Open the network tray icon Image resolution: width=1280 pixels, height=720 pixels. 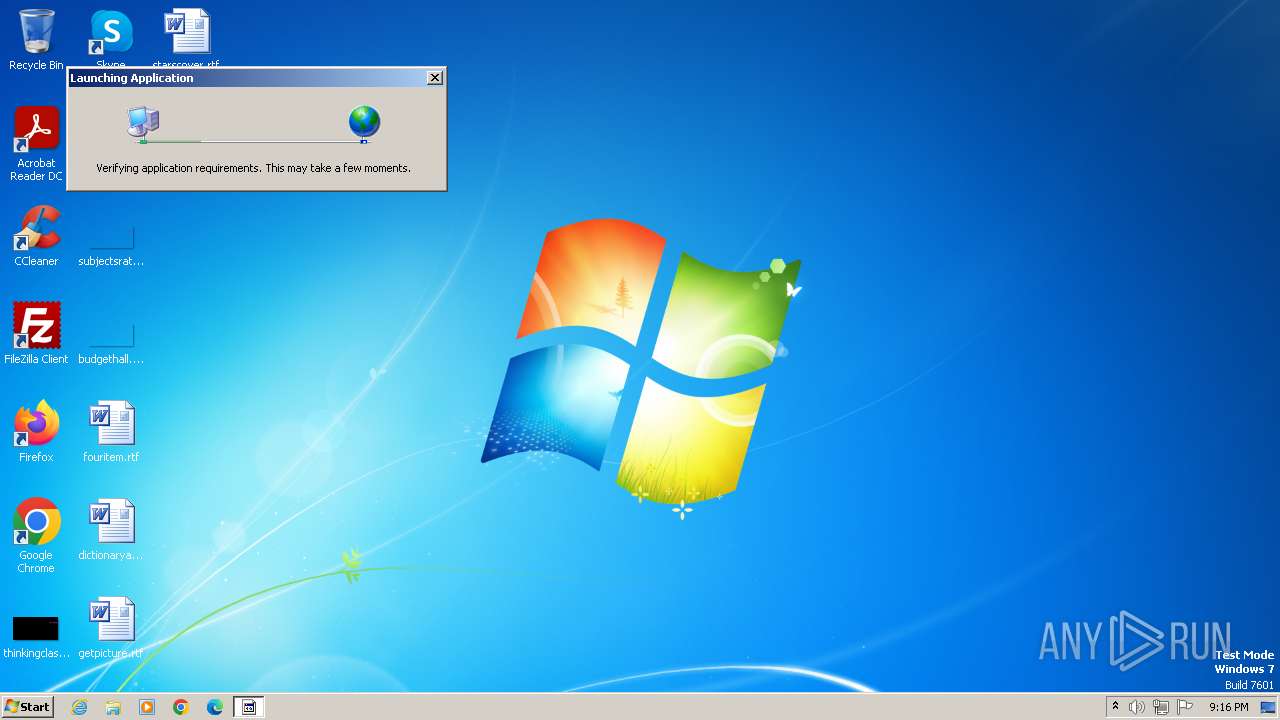point(1161,707)
